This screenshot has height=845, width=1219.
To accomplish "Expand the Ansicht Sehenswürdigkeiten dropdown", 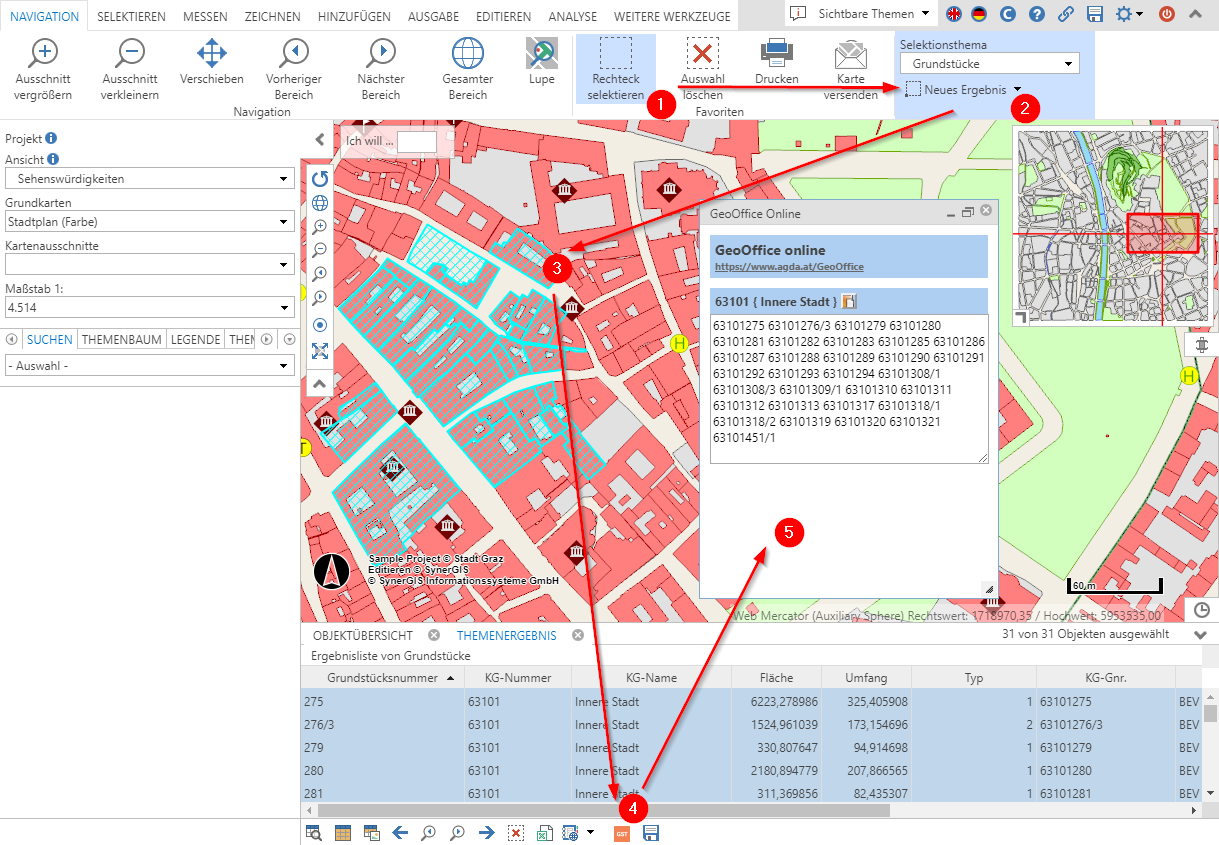I will click(x=149, y=179).
